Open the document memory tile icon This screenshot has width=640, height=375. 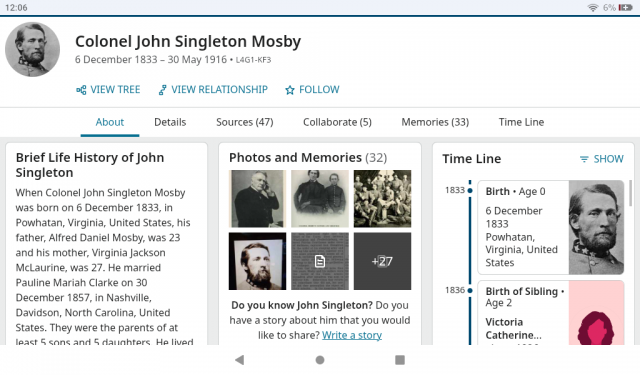pyautogui.click(x=320, y=261)
